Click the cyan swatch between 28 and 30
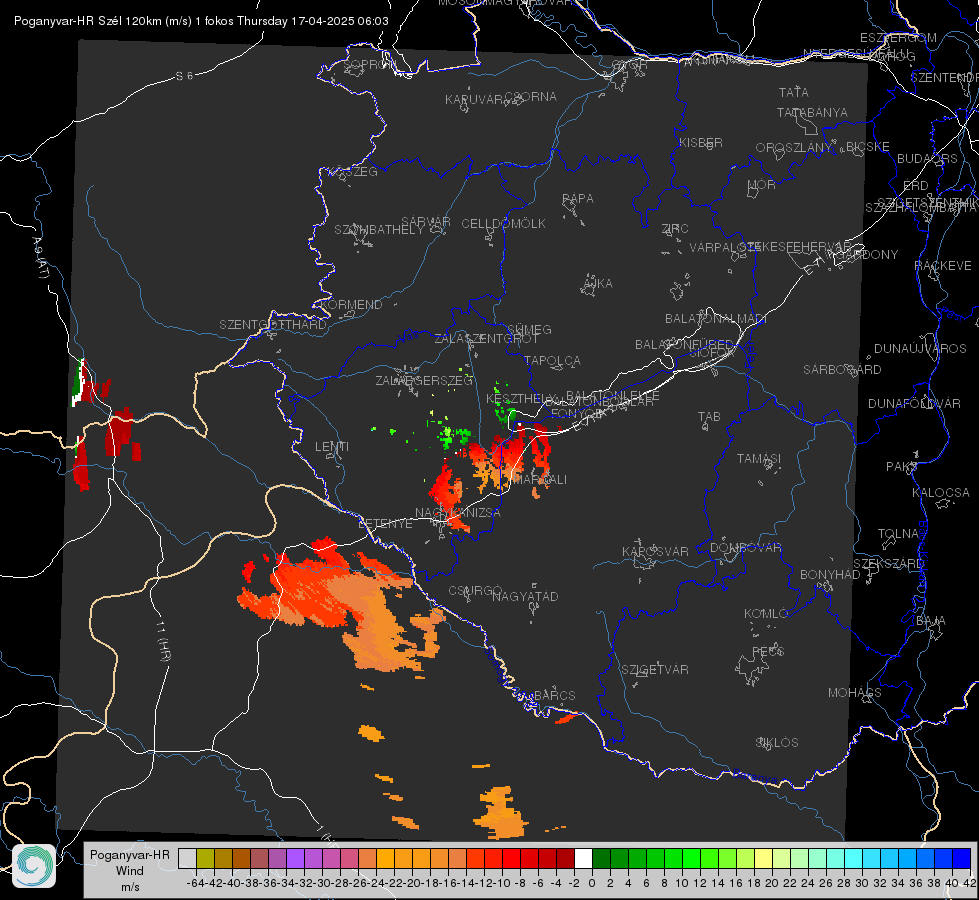The width and height of the screenshot is (979, 900). [854, 858]
